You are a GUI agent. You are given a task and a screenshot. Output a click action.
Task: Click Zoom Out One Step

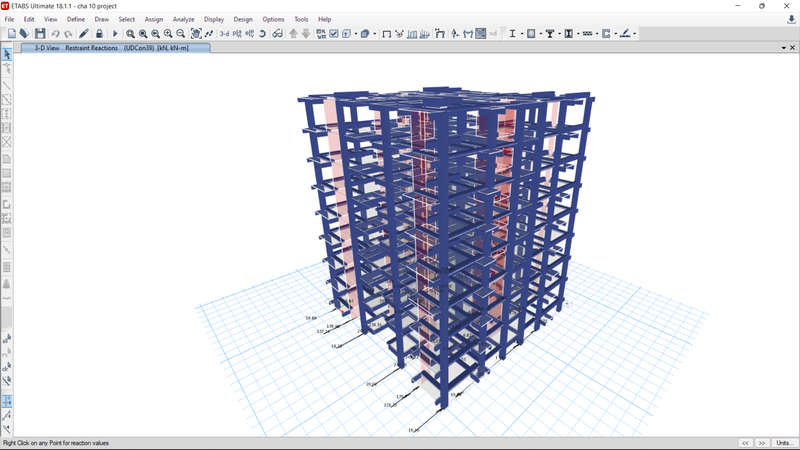[x=181, y=34]
